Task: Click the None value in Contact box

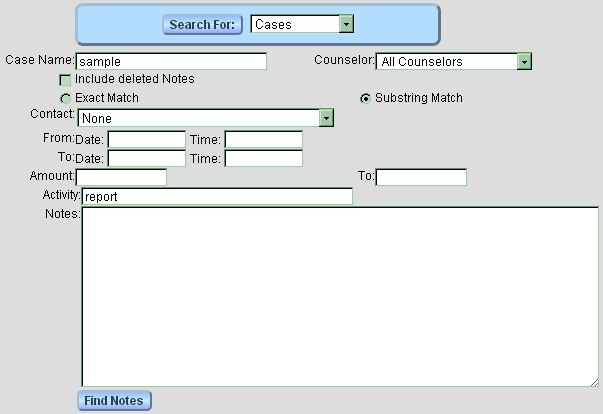Action: pyautogui.click(x=198, y=118)
